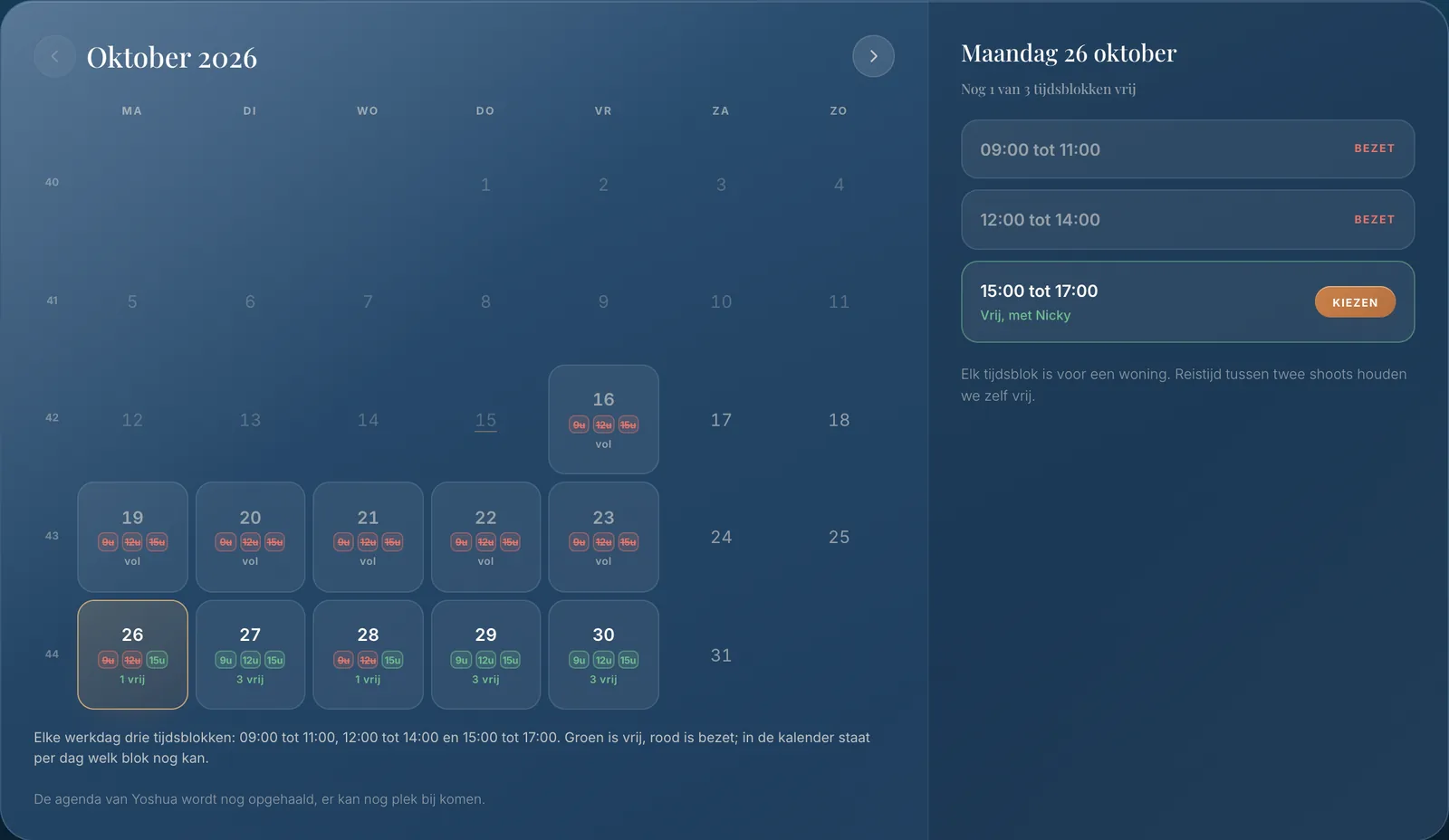Click the underlined date 15
Viewport: 1449px width, 840px height.
tap(485, 420)
